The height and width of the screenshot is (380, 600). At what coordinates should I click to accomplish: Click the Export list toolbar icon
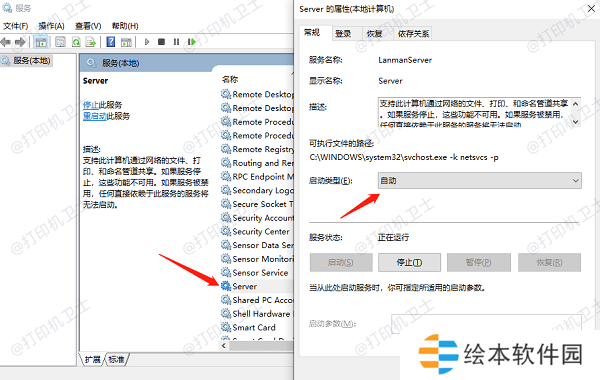tap(91, 42)
